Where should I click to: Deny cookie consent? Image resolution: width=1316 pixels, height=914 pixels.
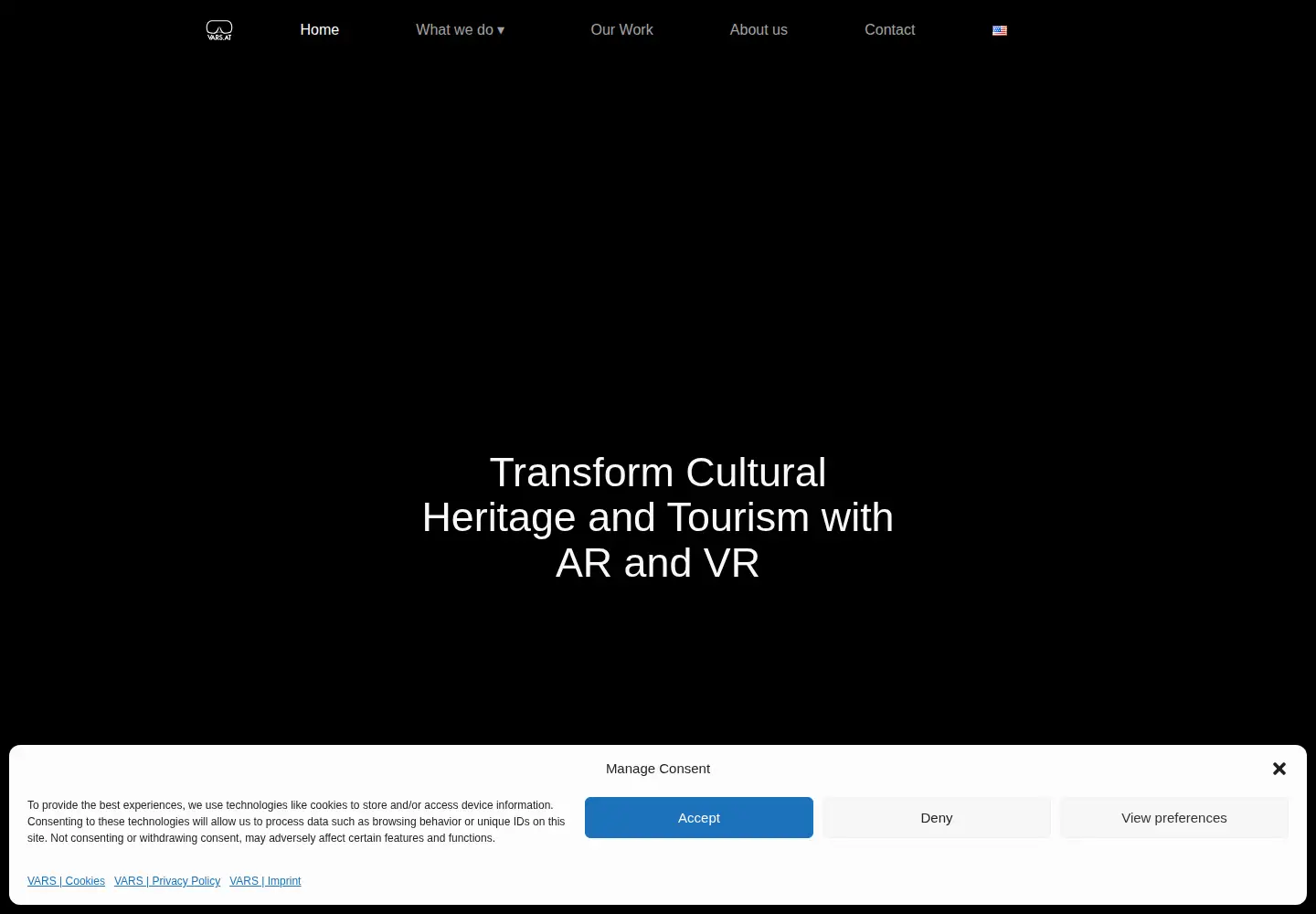pos(937,817)
